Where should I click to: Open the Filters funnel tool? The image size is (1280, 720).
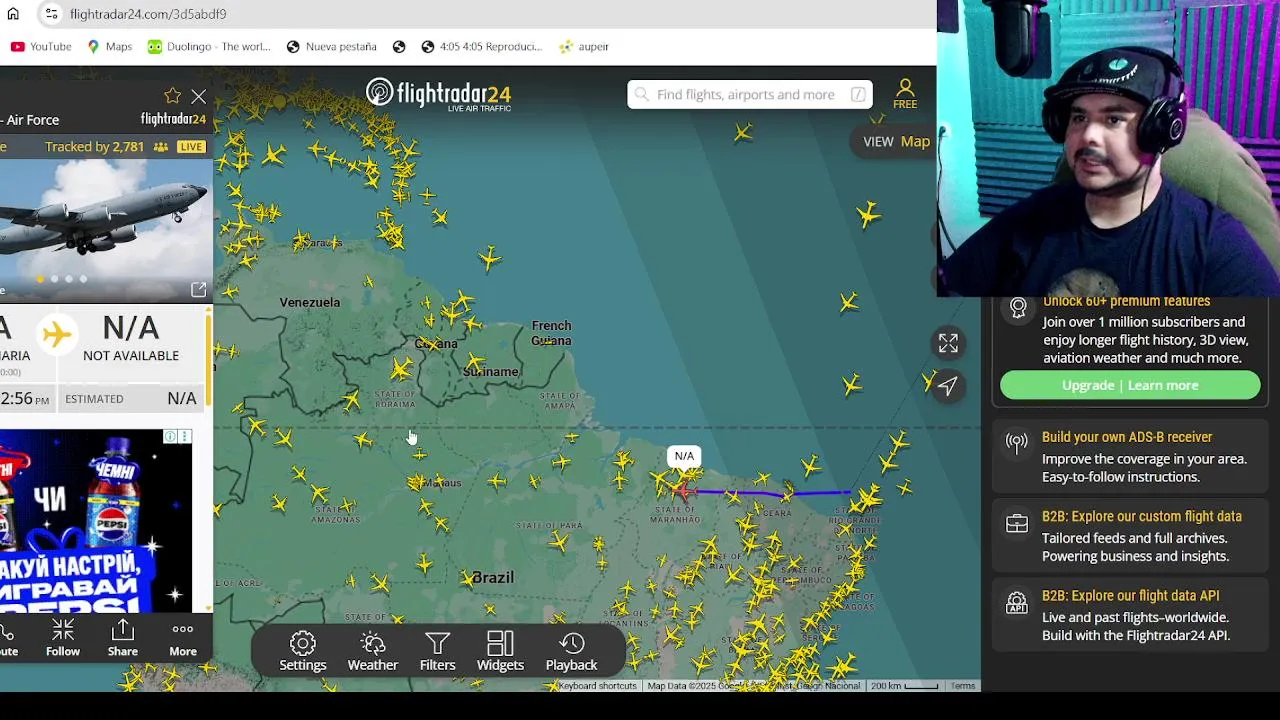pos(437,652)
